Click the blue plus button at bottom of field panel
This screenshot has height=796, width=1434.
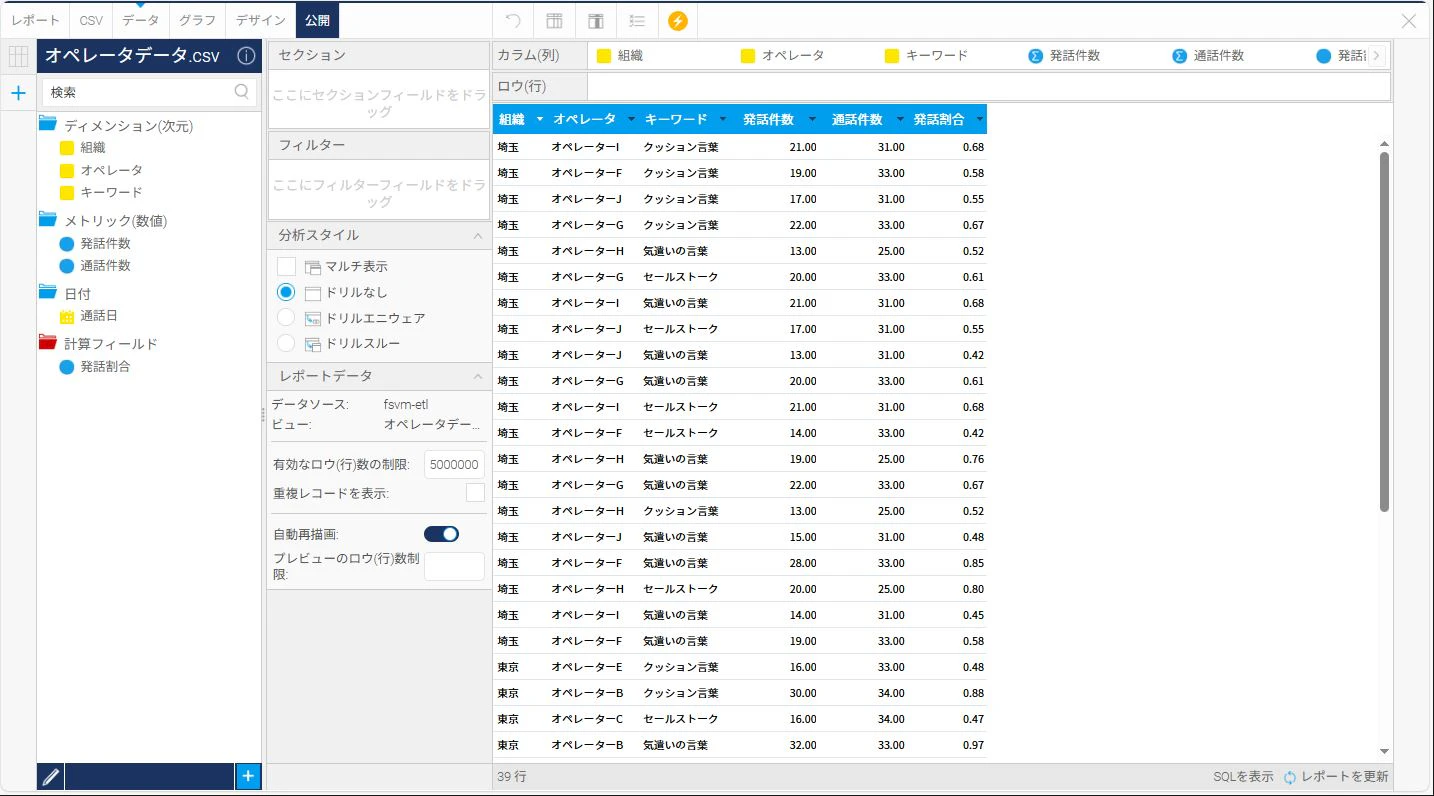pyautogui.click(x=248, y=776)
